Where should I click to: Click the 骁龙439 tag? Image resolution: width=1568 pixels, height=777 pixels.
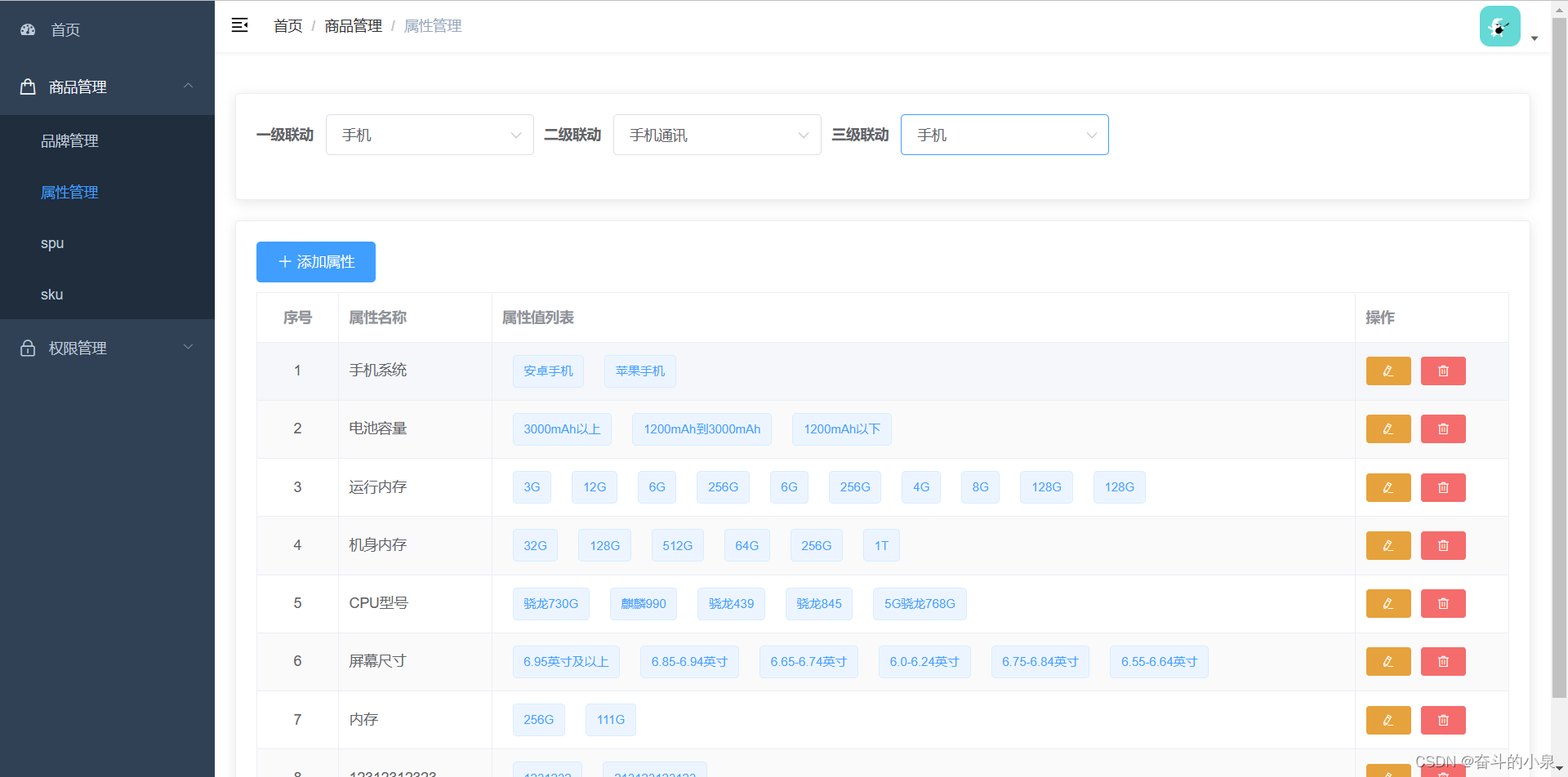point(732,604)
